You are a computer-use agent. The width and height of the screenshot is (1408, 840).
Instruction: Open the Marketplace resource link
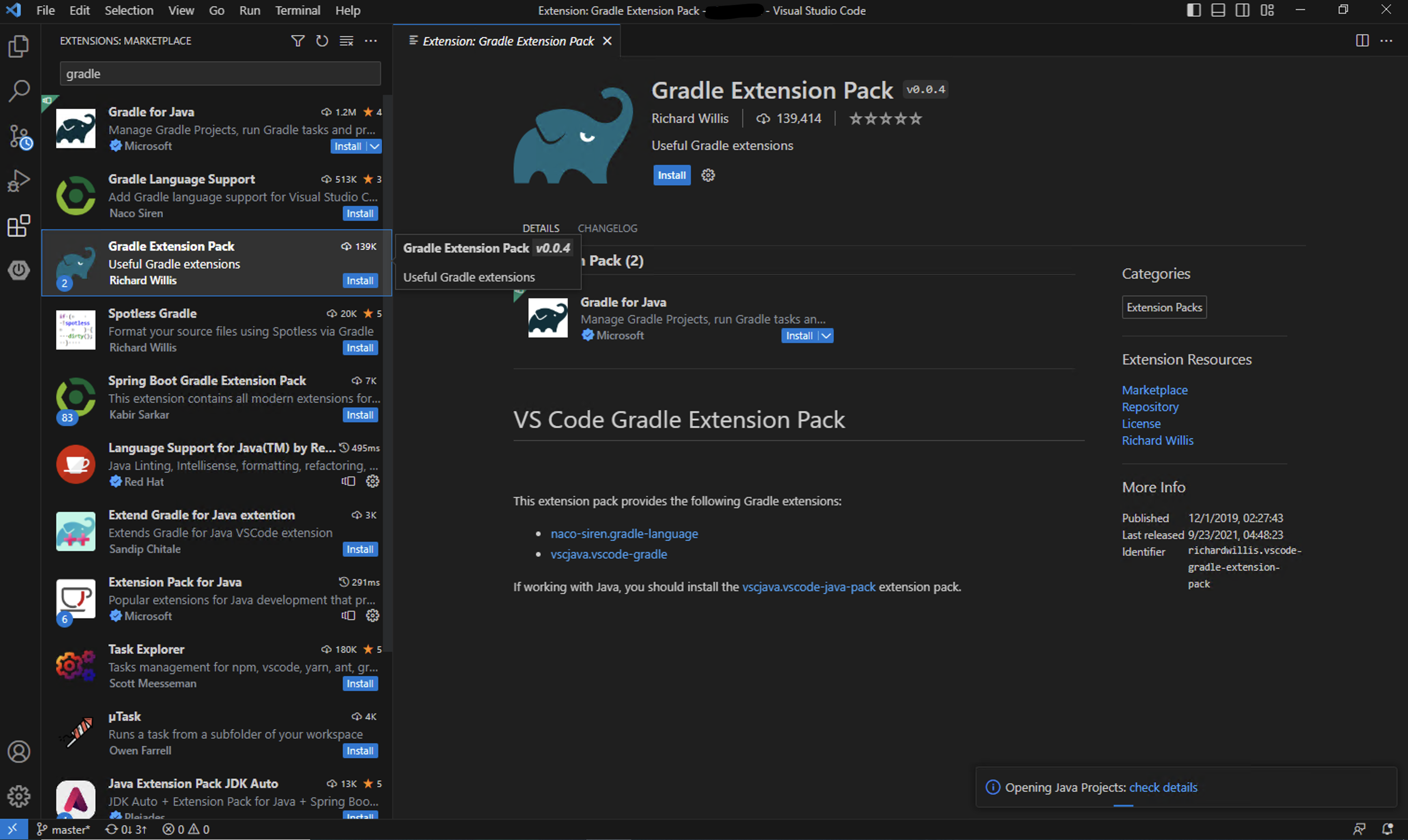[x=1155, y=390]
